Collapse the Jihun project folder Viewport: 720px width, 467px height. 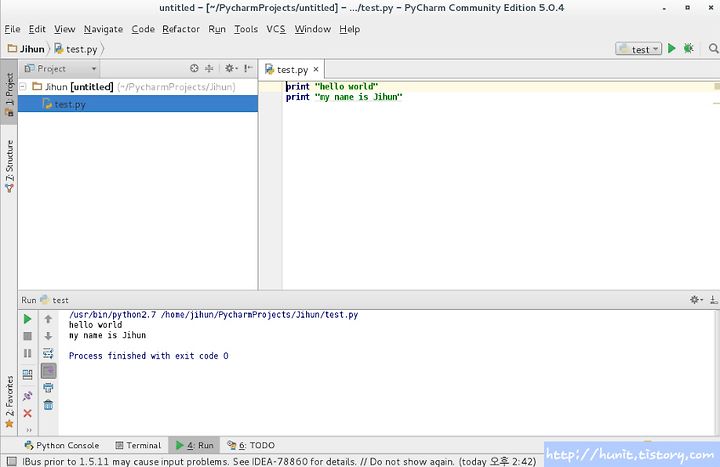23,86
